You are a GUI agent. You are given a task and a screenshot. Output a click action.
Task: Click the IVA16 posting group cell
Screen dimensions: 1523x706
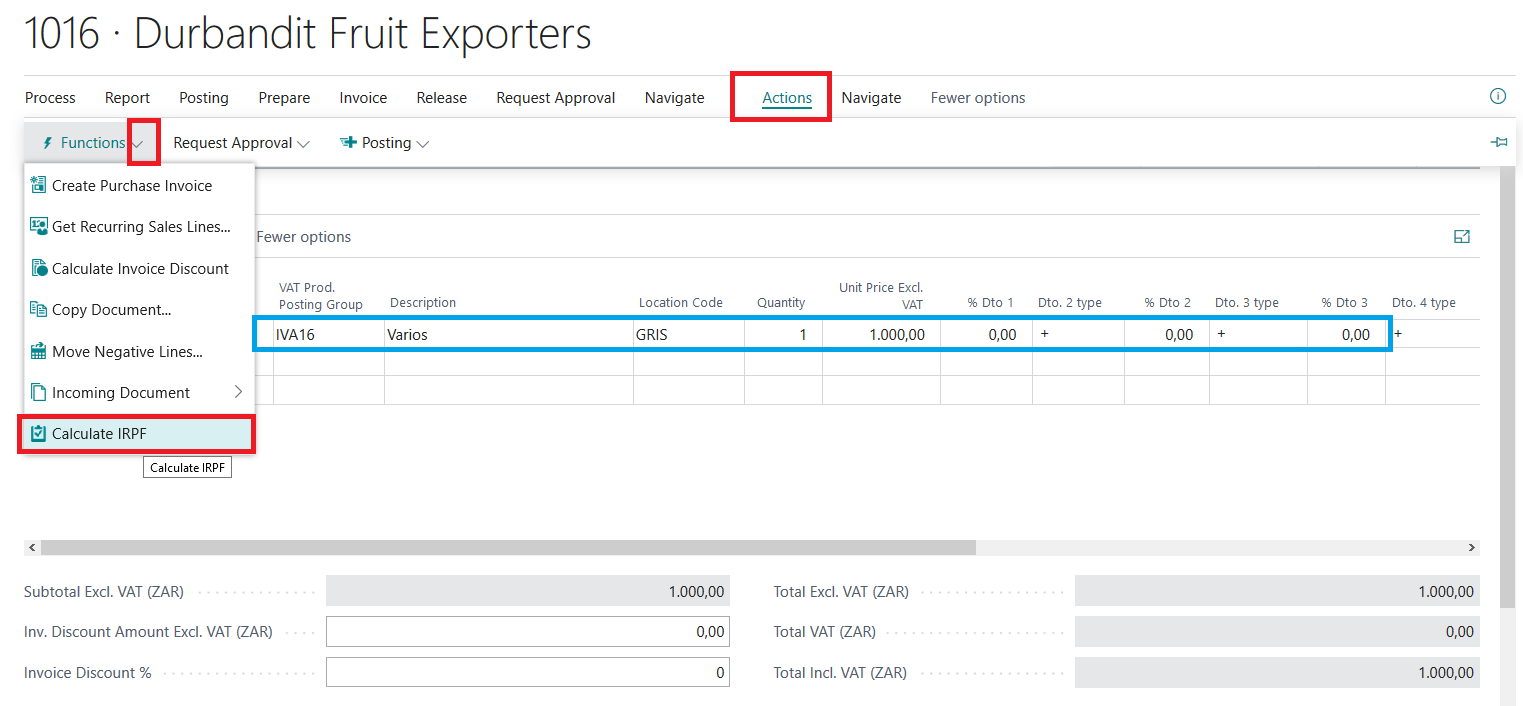click(x=329, y=335)
